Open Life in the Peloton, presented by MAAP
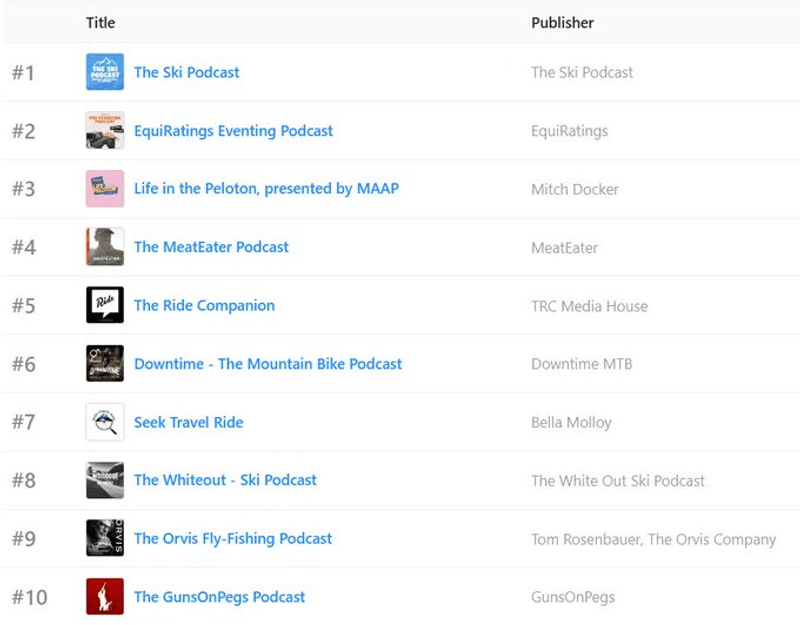Image resolution: width=800 pixels, height=625 pixels. point(266,189)
